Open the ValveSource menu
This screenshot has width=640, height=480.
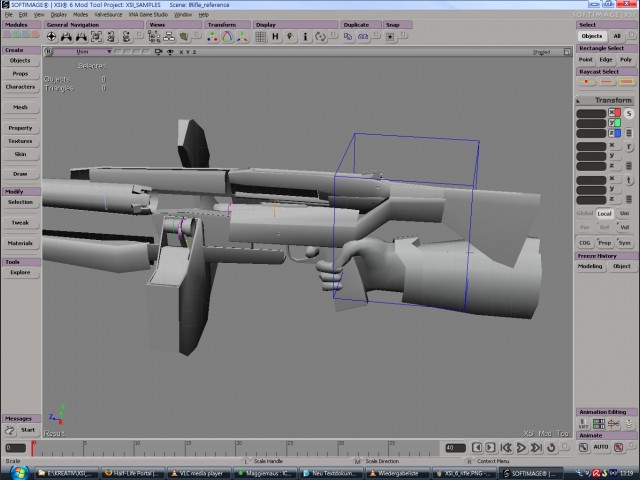tap(108, 15)
